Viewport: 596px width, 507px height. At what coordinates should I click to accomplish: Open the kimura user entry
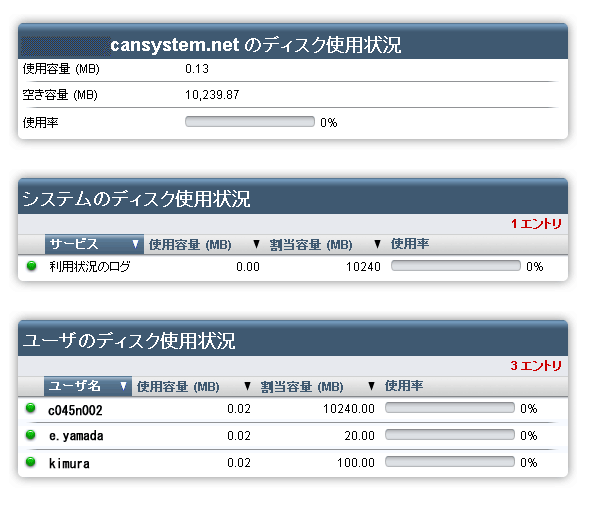(69, 463)
